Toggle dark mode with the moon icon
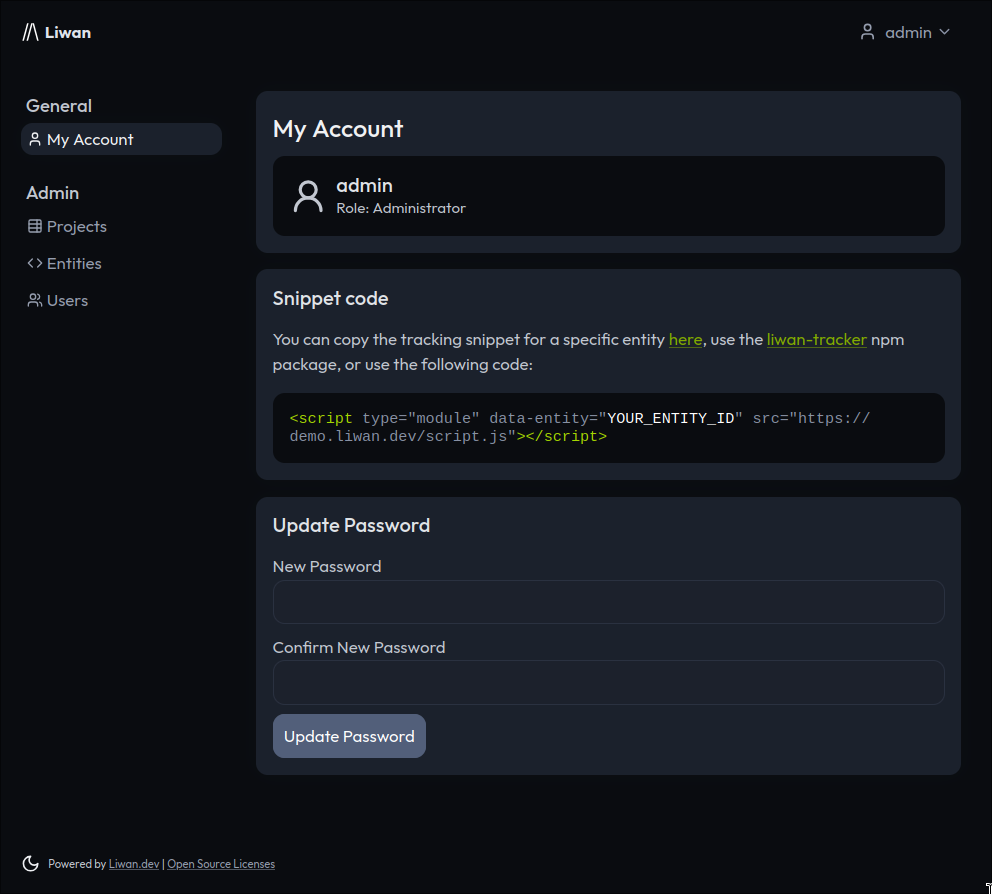Image resolution: width=992 pixels, height=894 pixels. 30,864
